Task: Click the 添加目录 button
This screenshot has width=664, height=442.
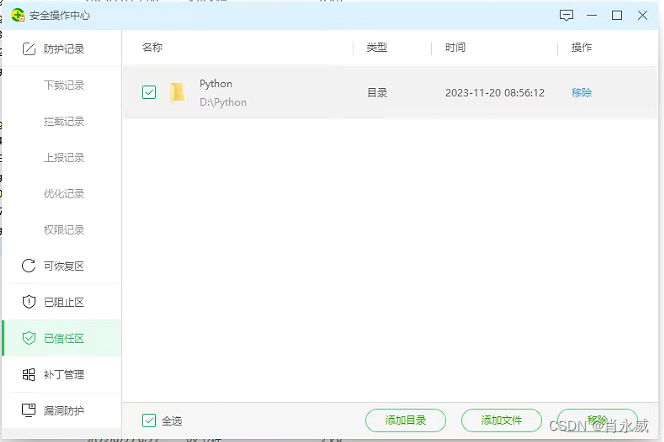Action: pyautogui.click(x=406, y=421)
